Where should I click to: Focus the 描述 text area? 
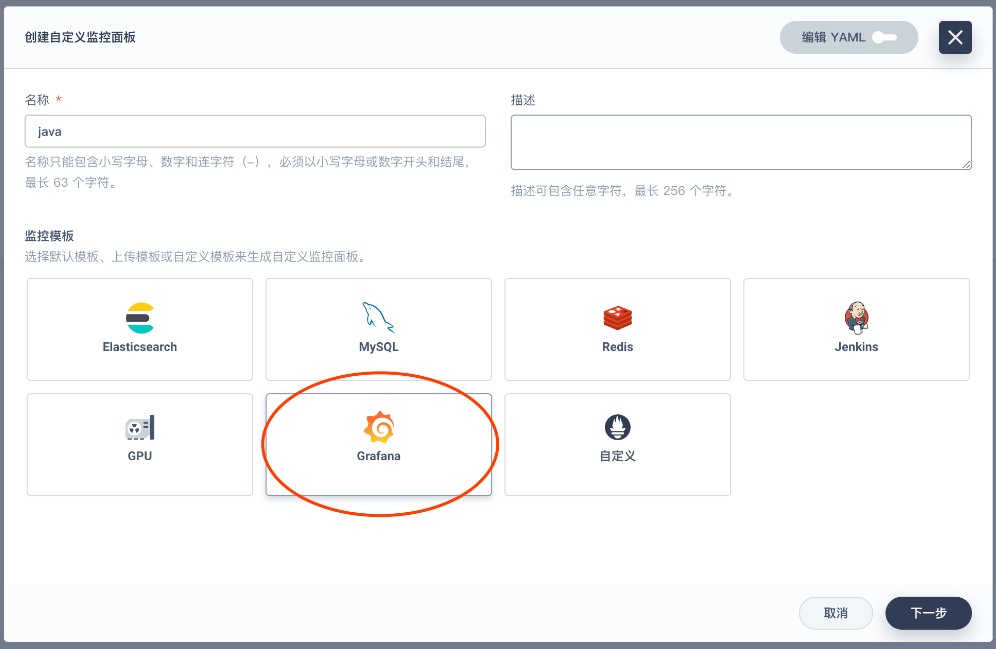tap(741, 142)
